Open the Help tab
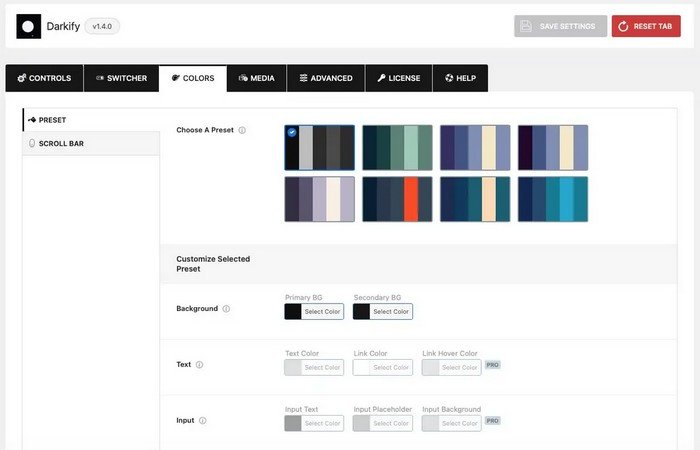700x450 pixels. pos(460,78)
